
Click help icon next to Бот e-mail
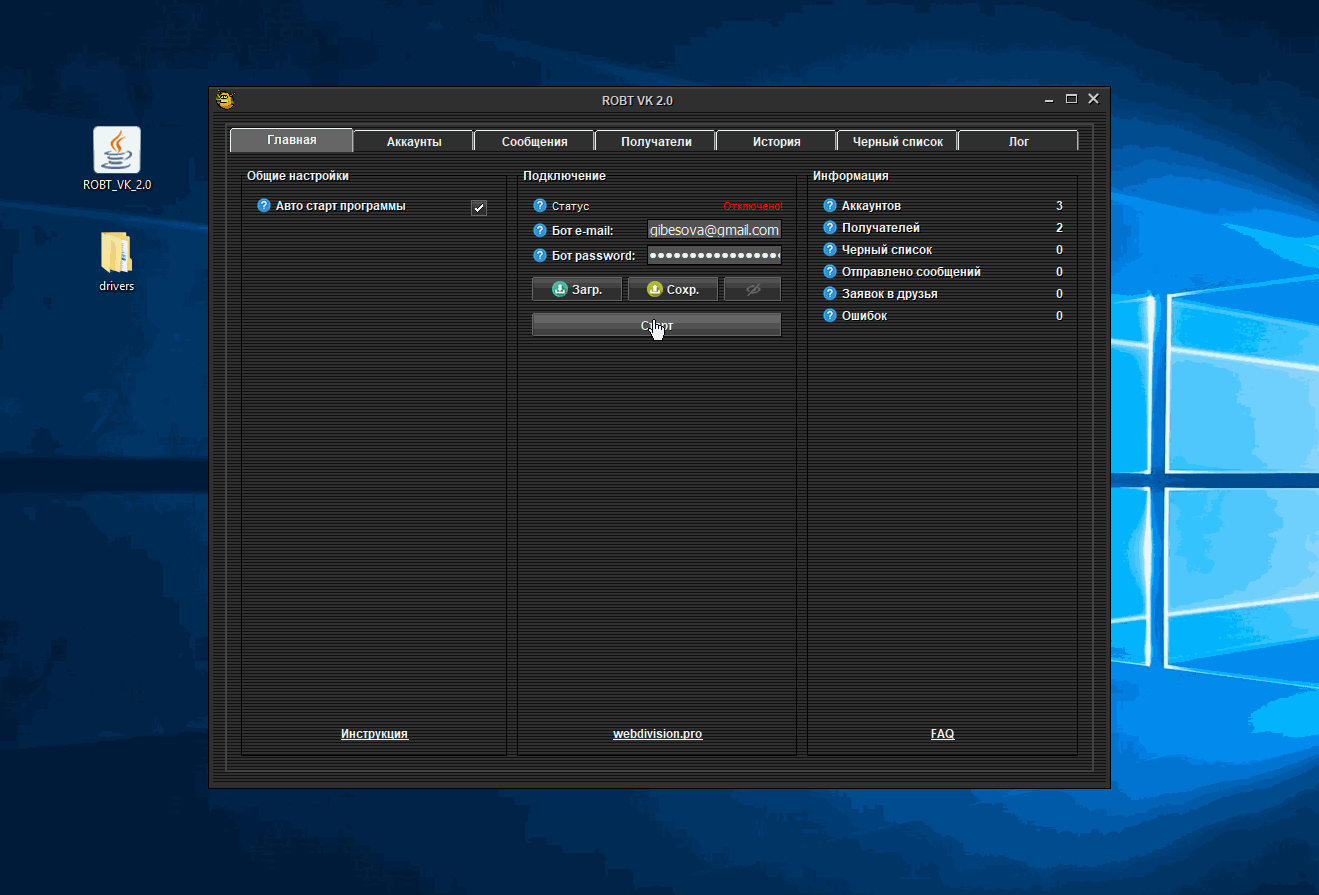coord(540,231)
